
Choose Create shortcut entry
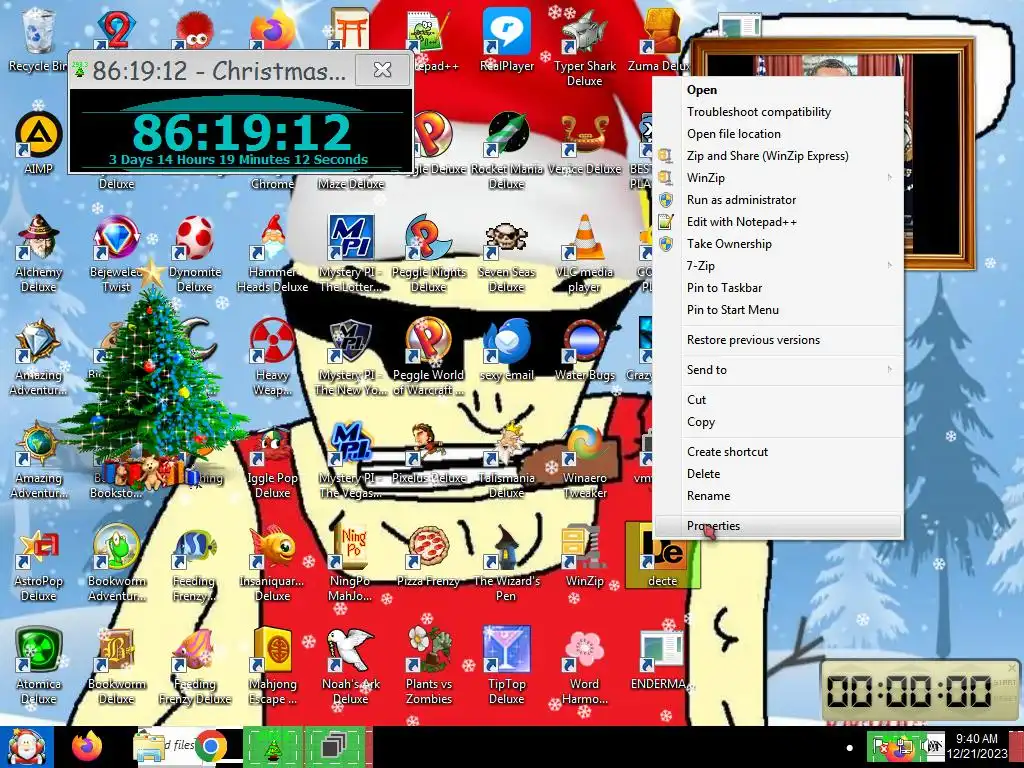coord(778,452)
